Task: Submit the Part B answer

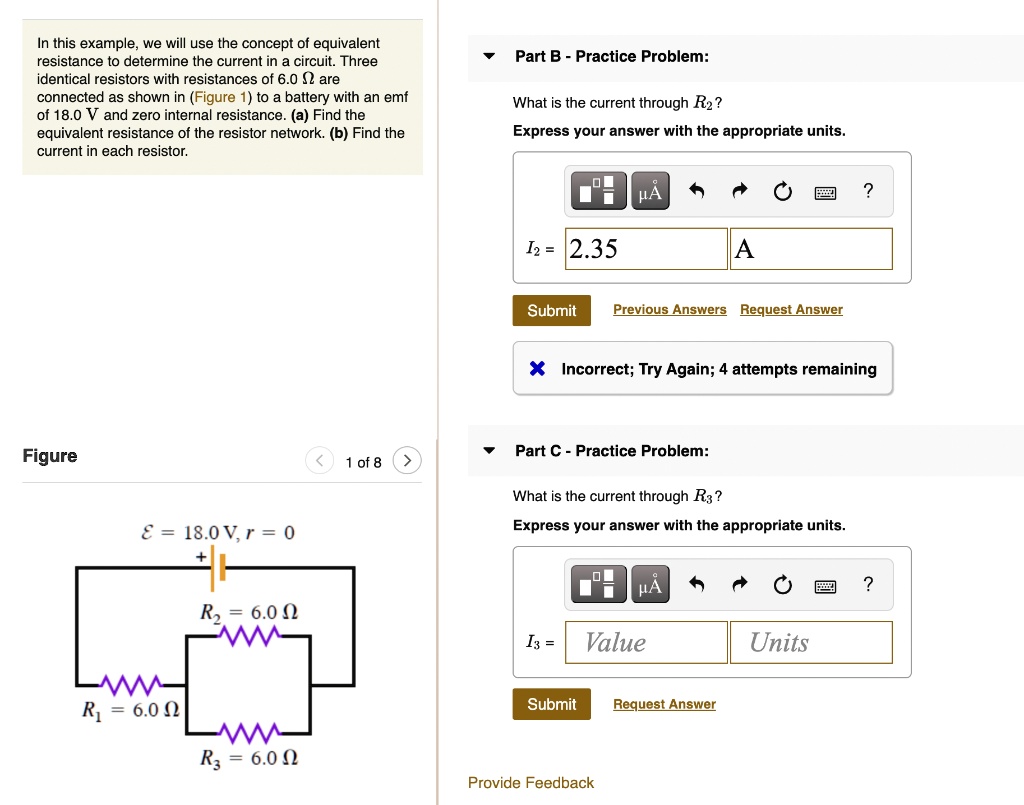Action: point(551,310)
